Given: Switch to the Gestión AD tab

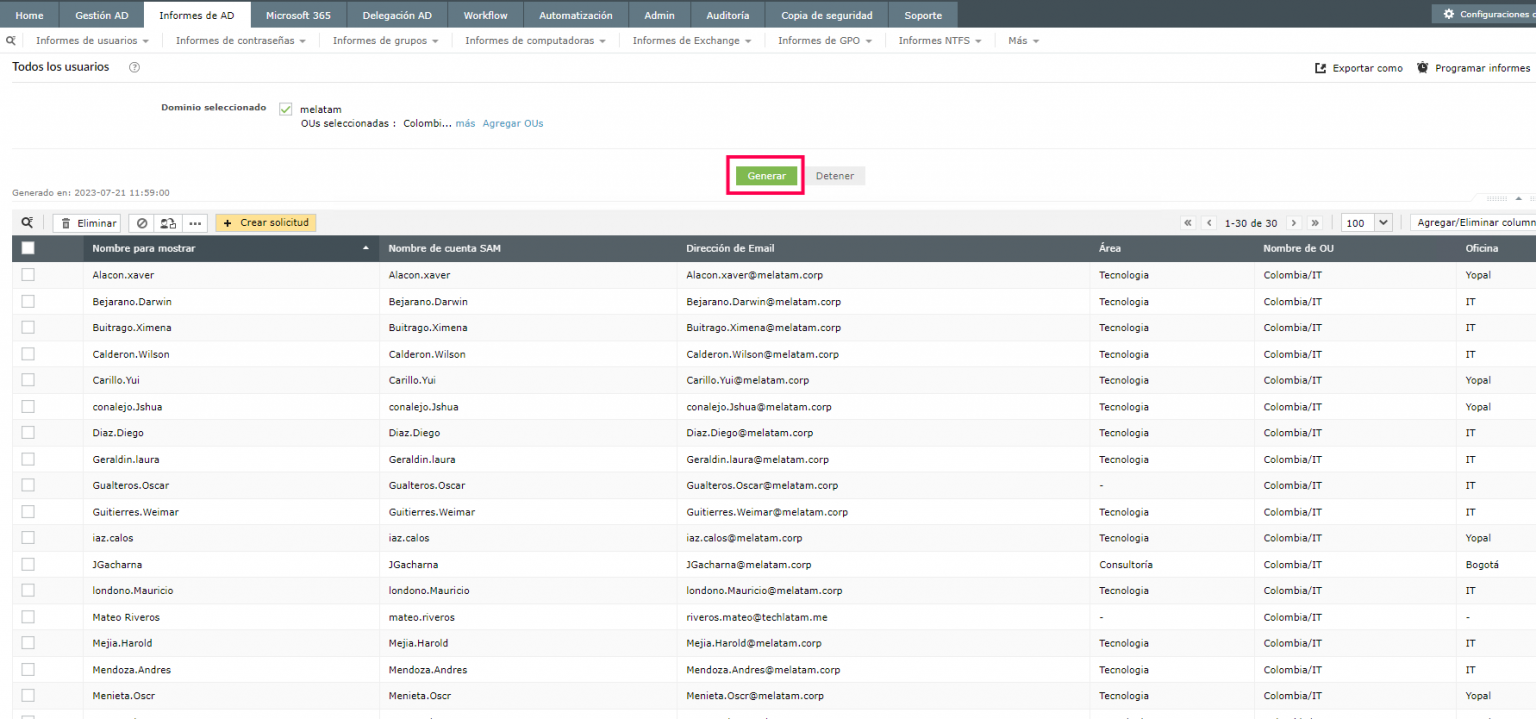Looking at the screenshot, I should click(x=102, y=15).
